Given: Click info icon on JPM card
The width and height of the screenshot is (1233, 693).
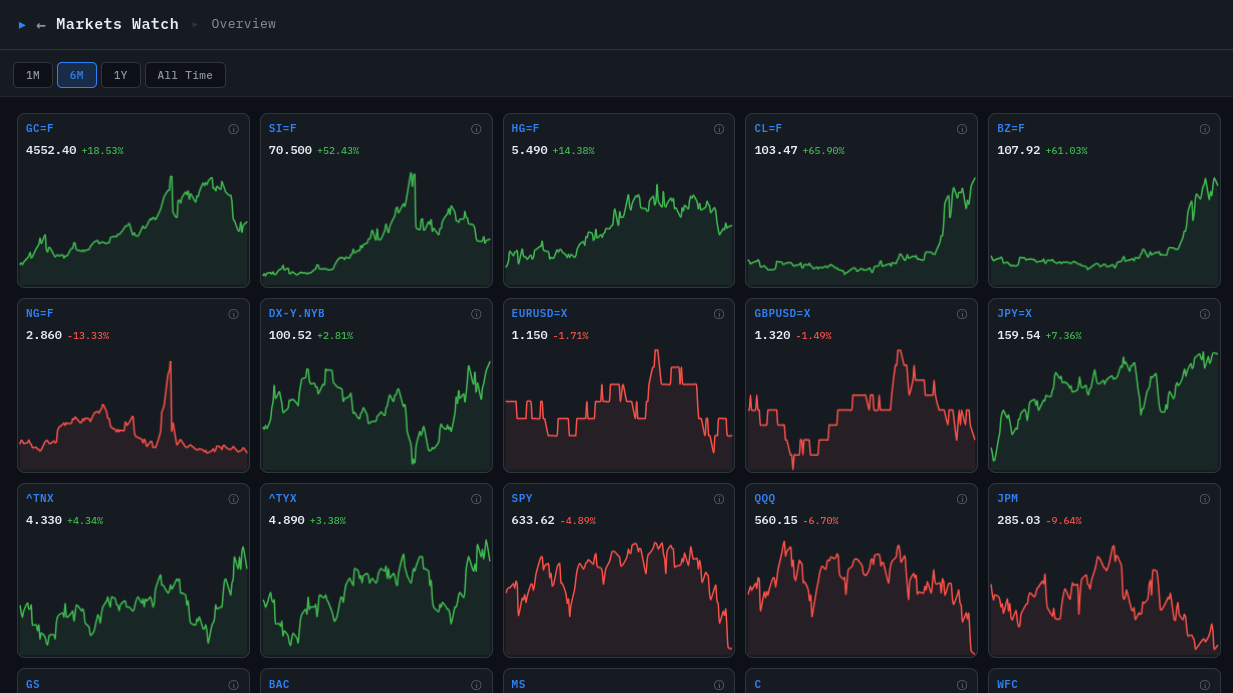Looking at the screenshot, I should 1205,499.
